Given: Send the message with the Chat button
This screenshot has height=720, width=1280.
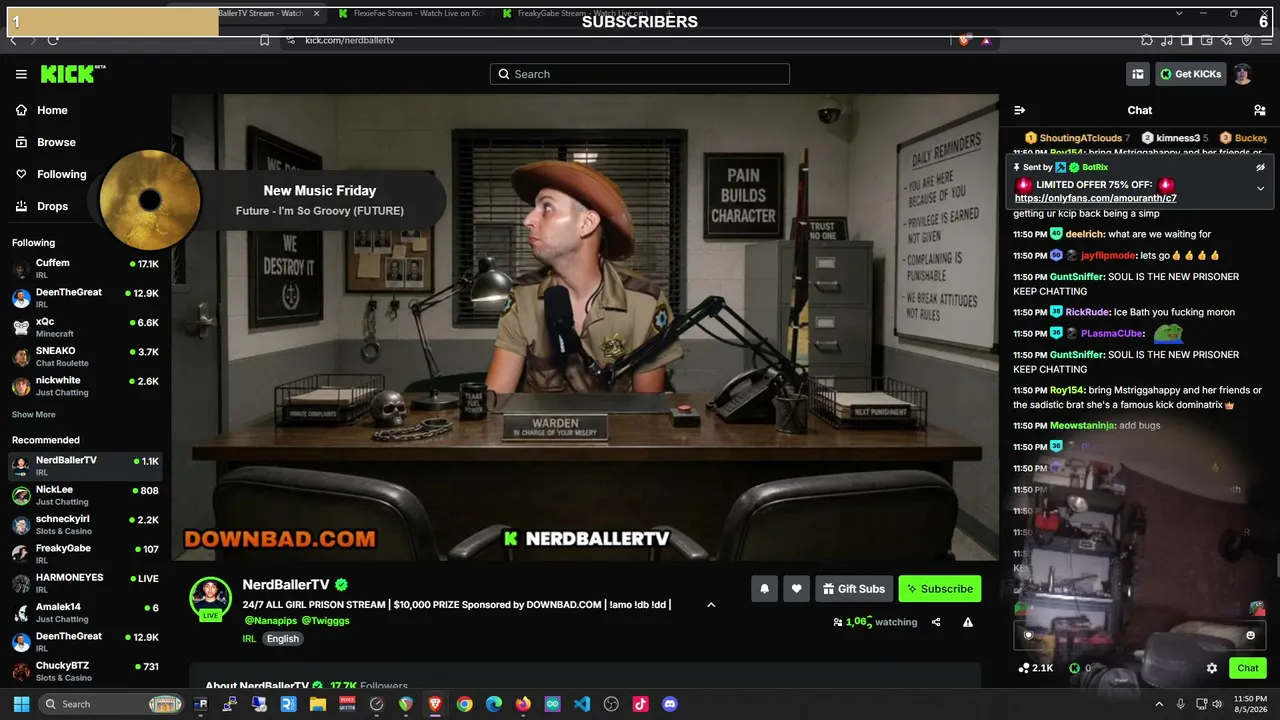Looking at the screenshot, I should [1248, 668].
